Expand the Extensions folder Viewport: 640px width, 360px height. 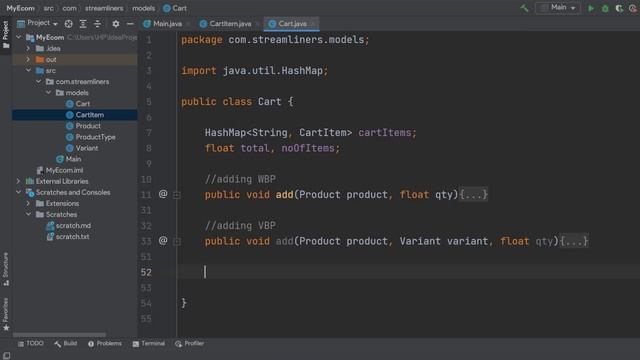tap(28, 203)
